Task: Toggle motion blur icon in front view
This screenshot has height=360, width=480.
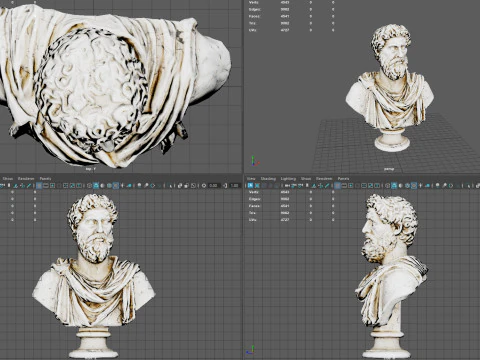Action: (146, 185)
